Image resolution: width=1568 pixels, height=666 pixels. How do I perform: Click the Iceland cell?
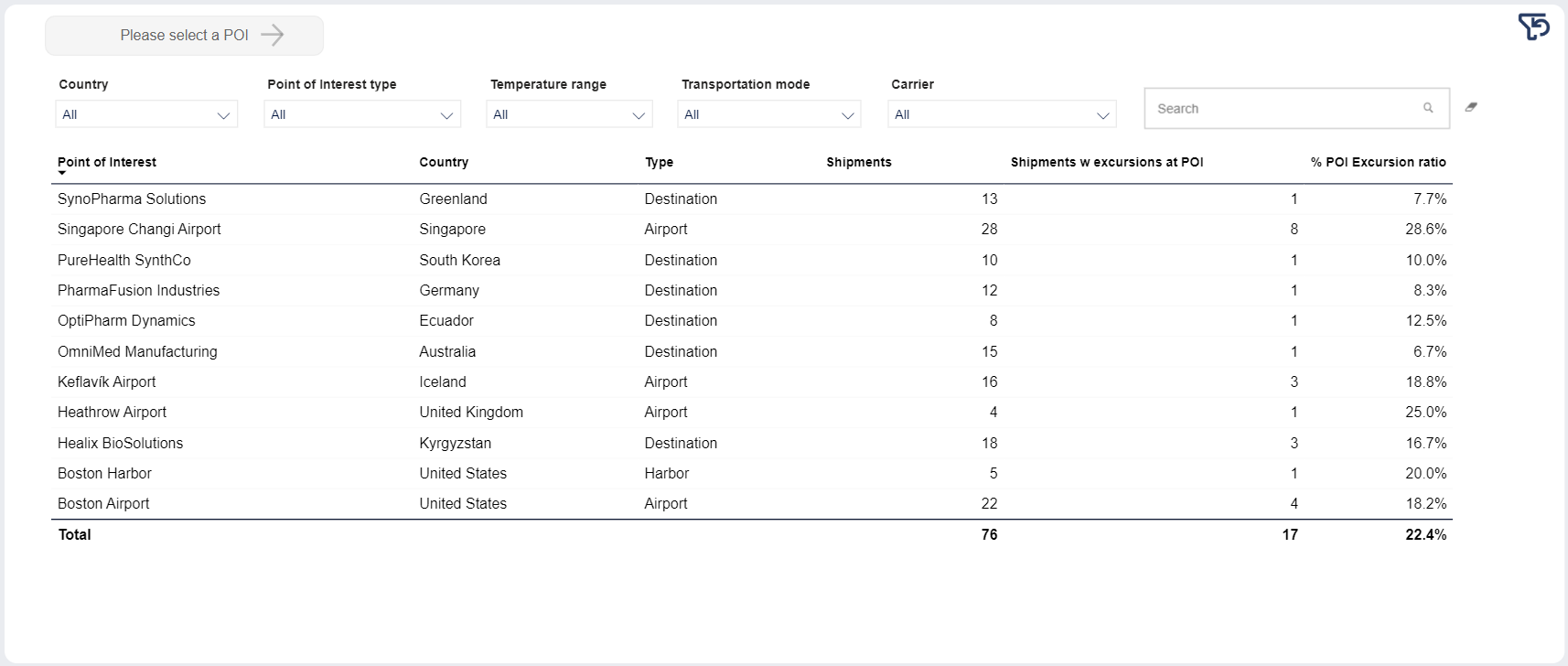pyautogui.click(x=443, y=381)
